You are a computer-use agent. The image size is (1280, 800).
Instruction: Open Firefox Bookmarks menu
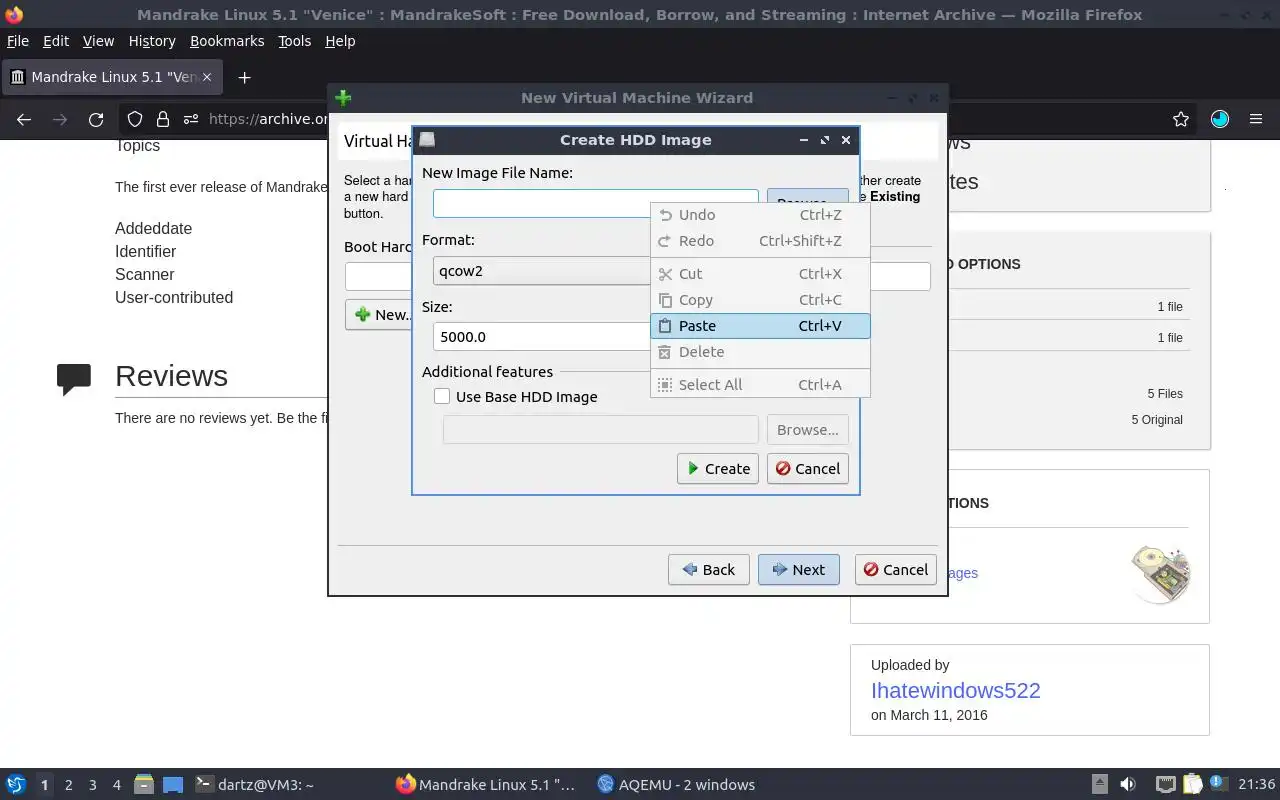(x=227, y=41)
